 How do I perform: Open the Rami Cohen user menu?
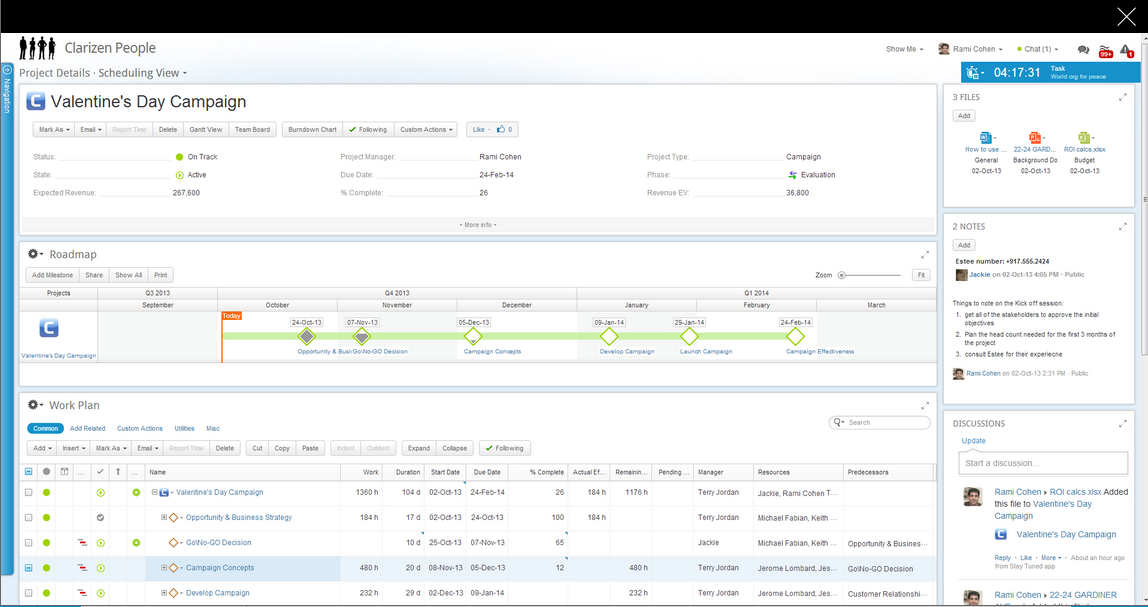point(970,49)
